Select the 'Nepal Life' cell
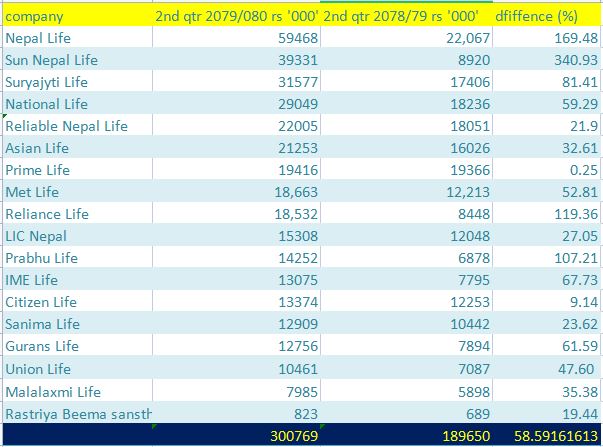603x447 pixels. (x=77, y=37)
